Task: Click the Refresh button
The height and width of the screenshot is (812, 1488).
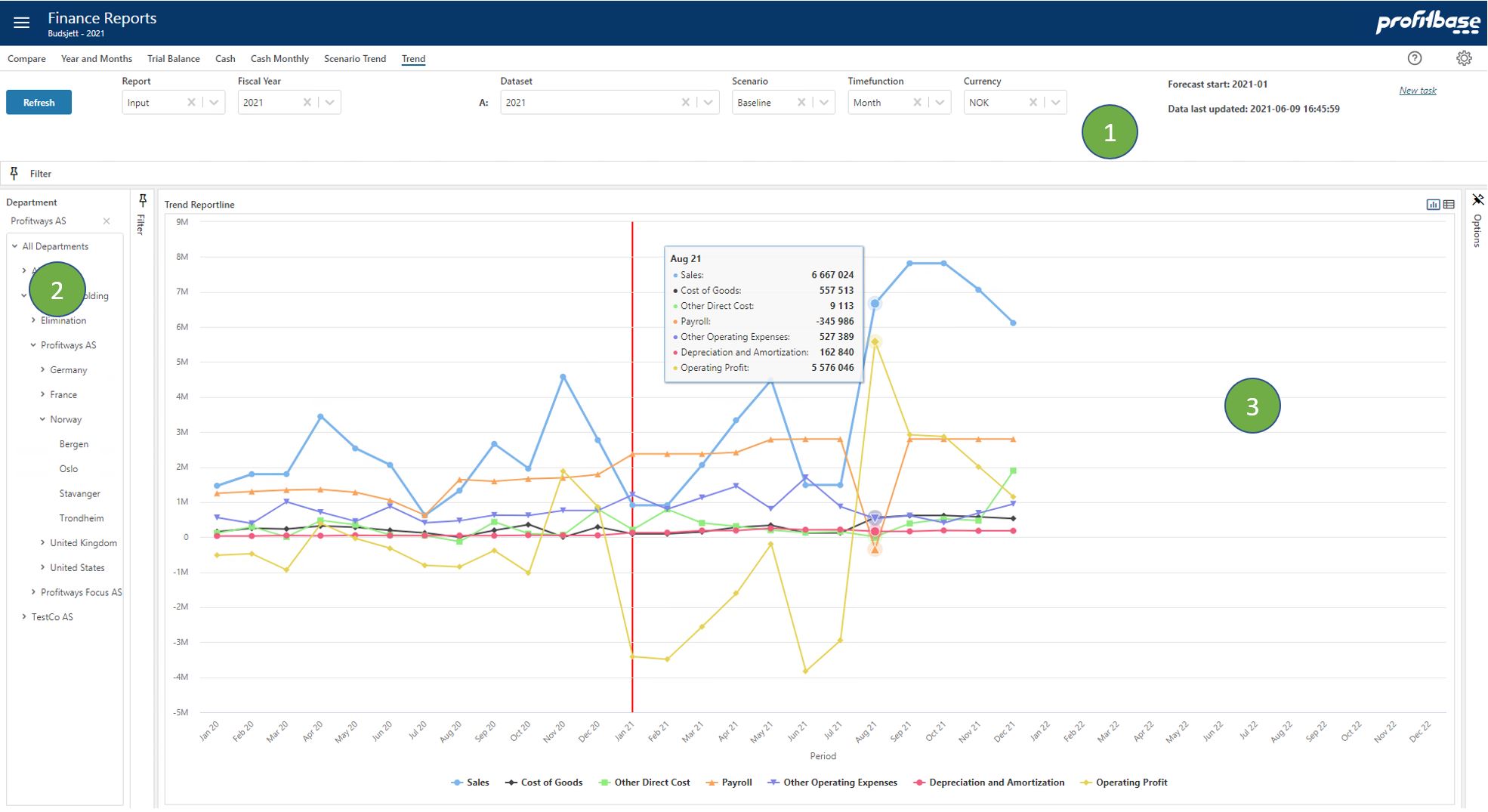Action: (39, 103)
